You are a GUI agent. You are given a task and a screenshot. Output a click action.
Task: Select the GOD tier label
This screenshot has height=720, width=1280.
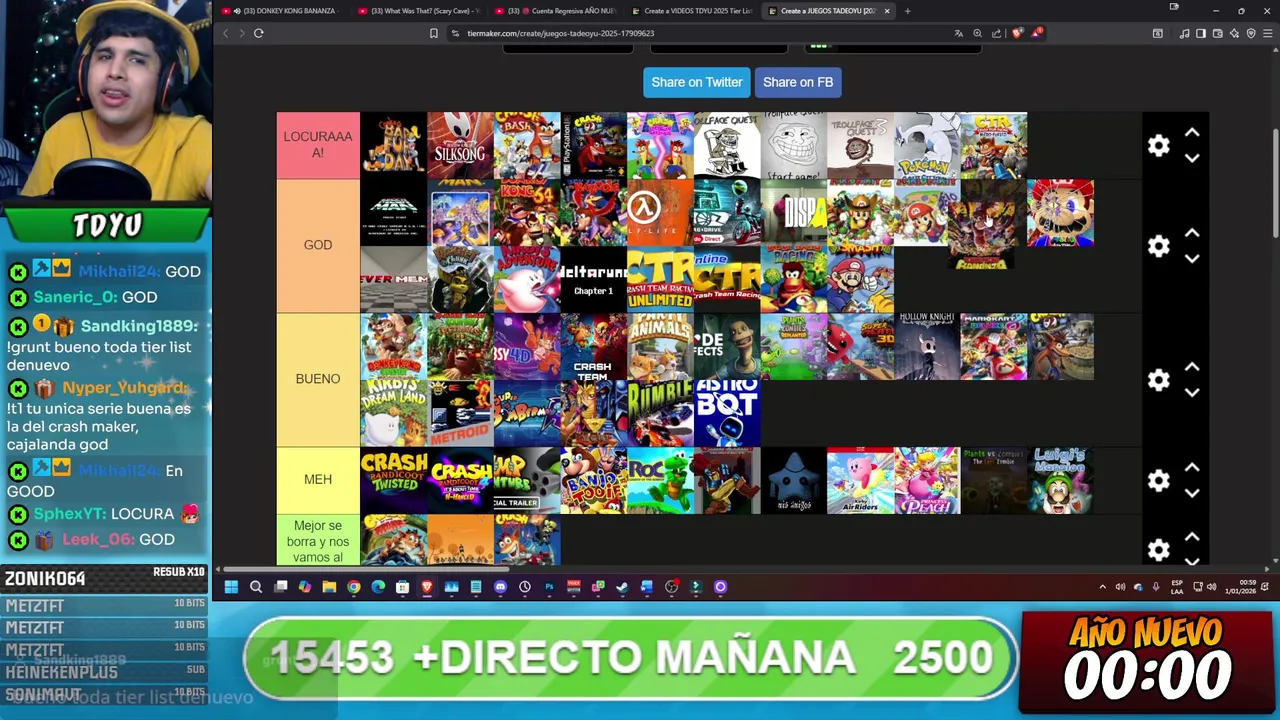point(318,245)
